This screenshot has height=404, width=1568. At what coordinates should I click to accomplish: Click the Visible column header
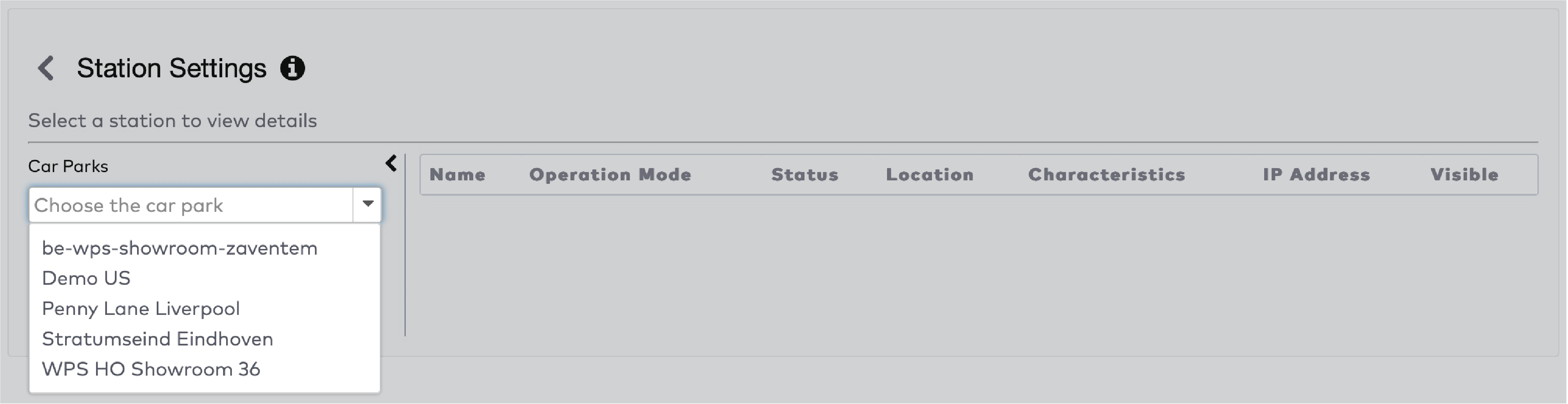coord(1465,175)
